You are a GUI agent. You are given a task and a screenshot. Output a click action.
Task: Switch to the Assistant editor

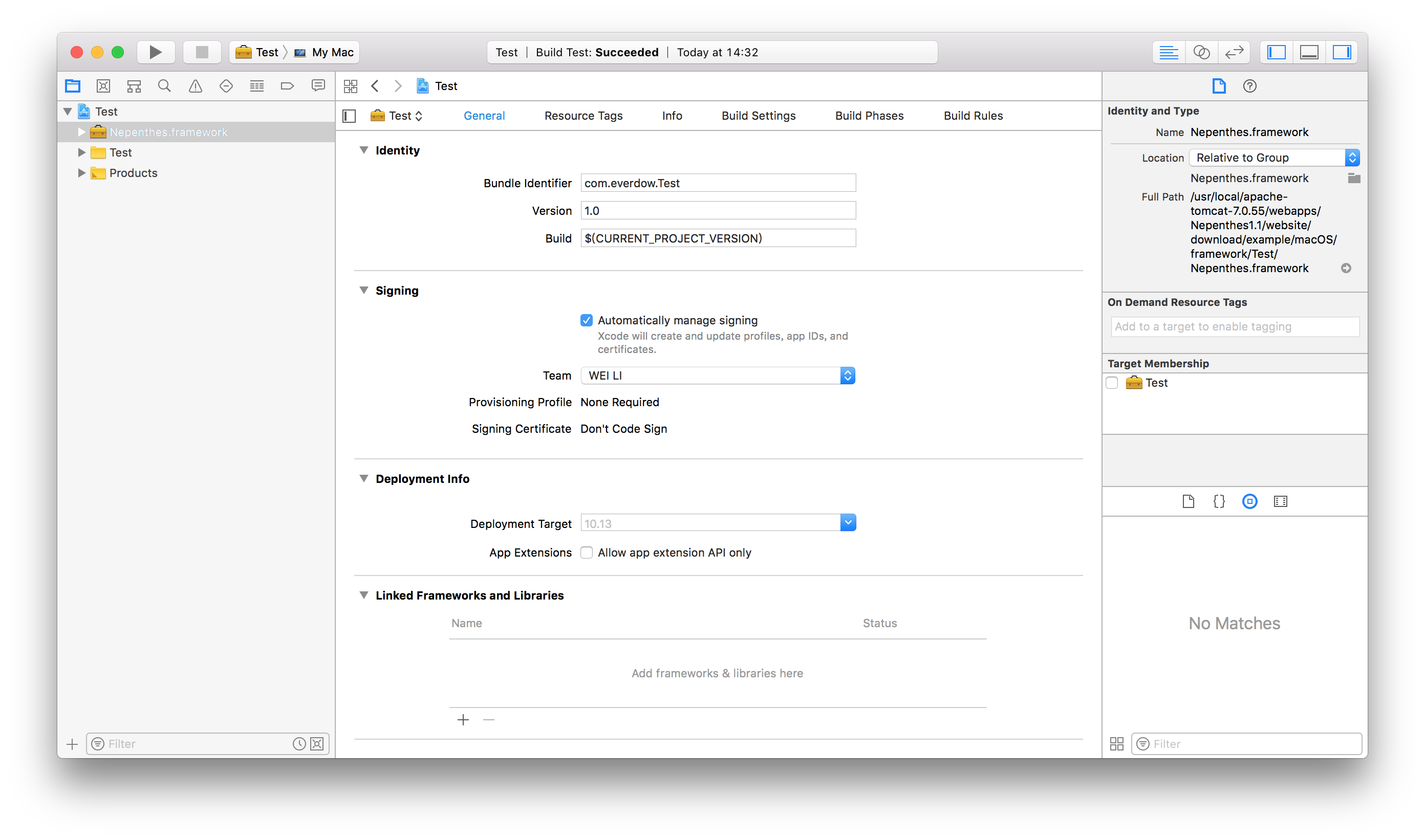1201,52
